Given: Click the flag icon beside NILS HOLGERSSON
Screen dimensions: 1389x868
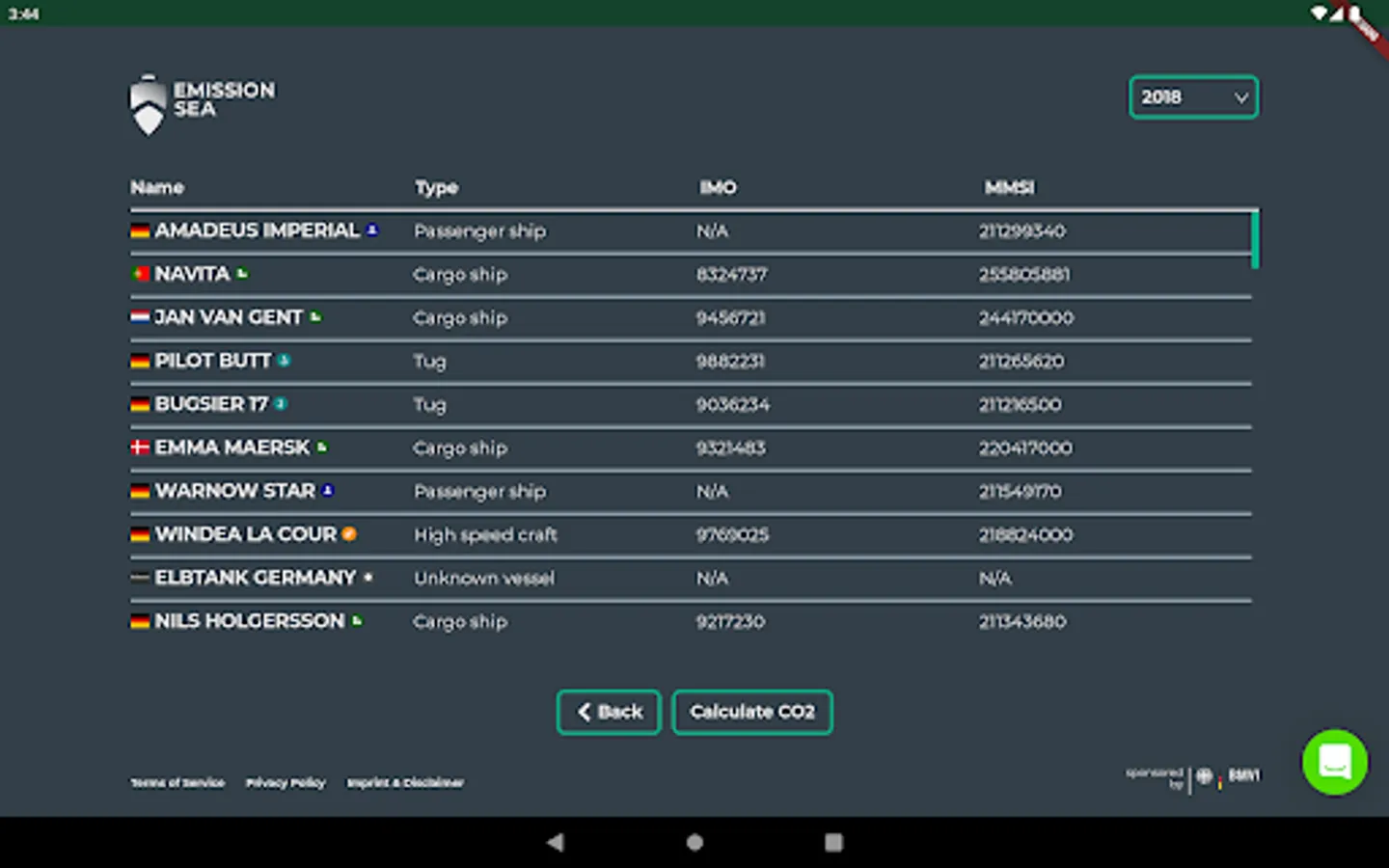Looking at the screenshot, I should click(140, 621).
